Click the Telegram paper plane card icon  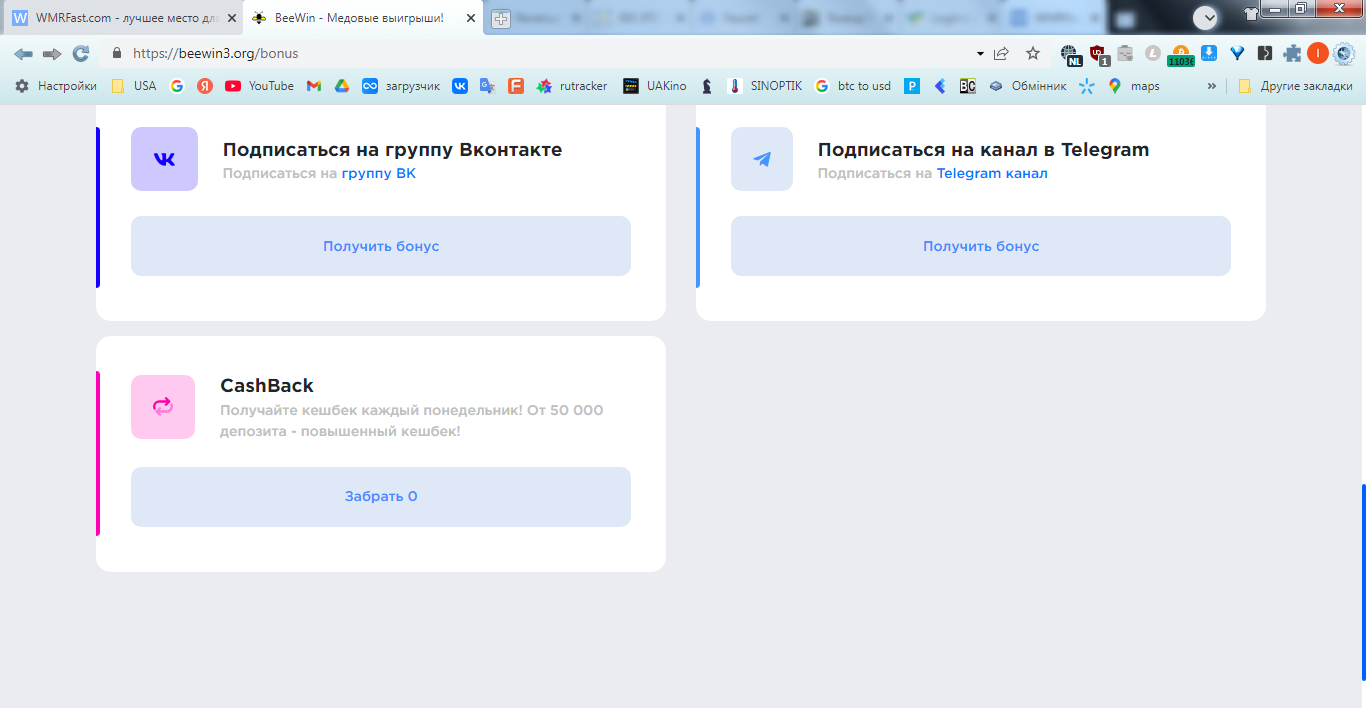(x=762, y=159)
